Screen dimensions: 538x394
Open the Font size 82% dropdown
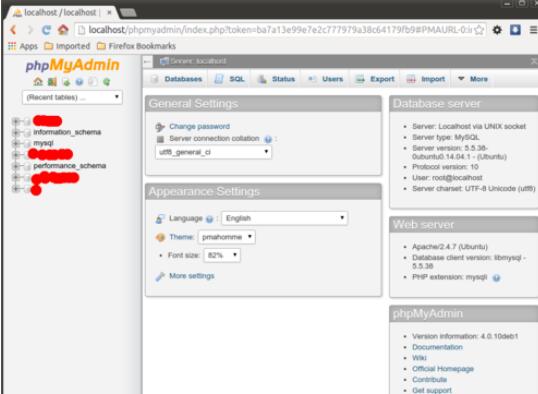pyautogui.click(x=222, y=255)
